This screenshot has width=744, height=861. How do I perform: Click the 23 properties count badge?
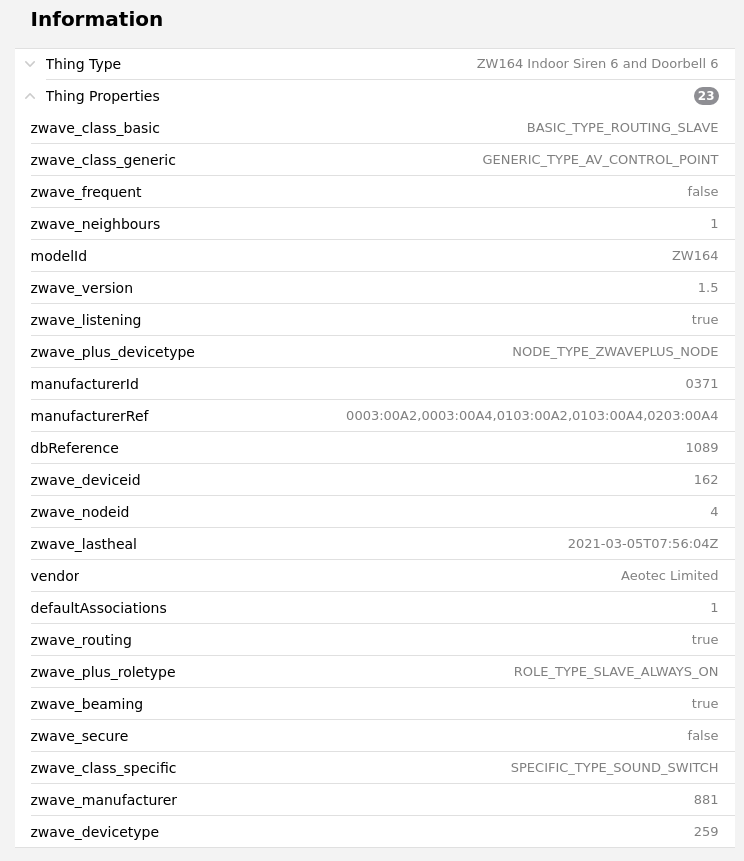pos(706,96)
